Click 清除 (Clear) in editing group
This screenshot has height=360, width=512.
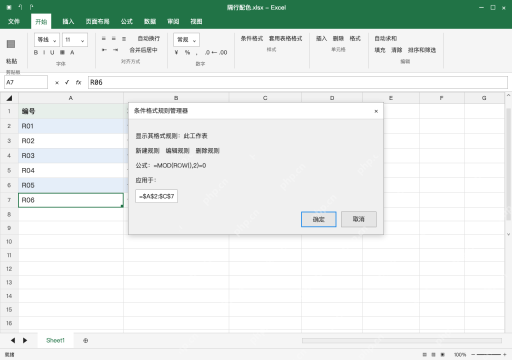[397, 50]
